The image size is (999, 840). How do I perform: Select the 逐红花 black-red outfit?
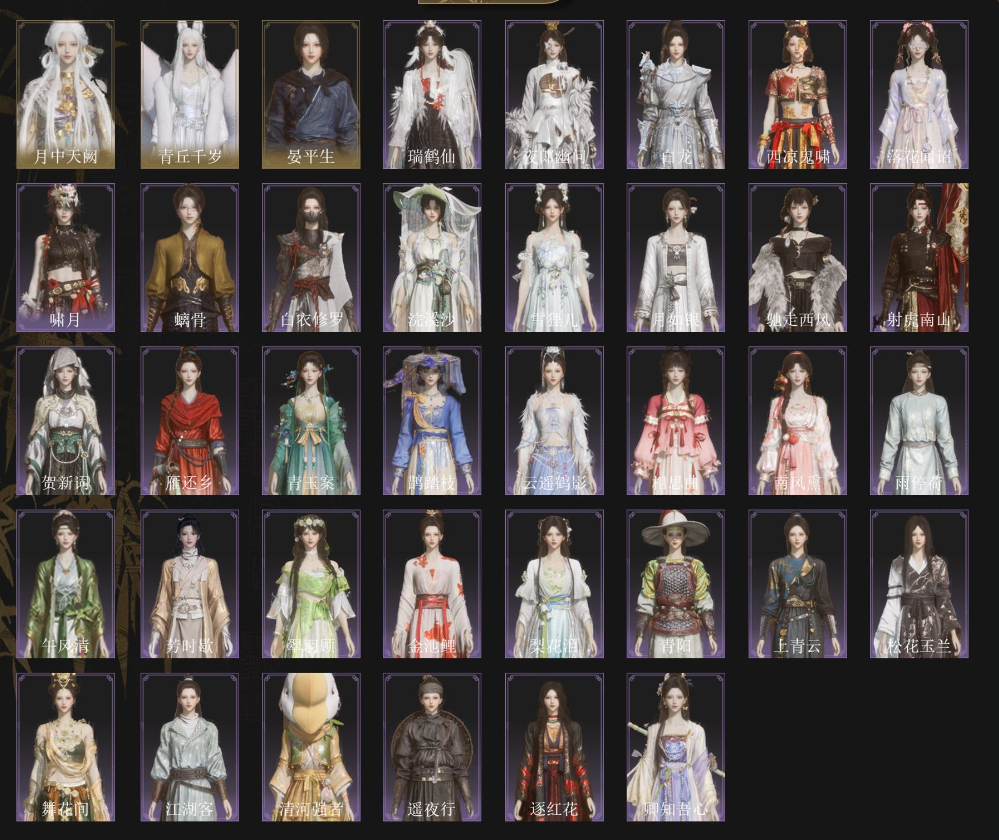click(x=554, y=747)
